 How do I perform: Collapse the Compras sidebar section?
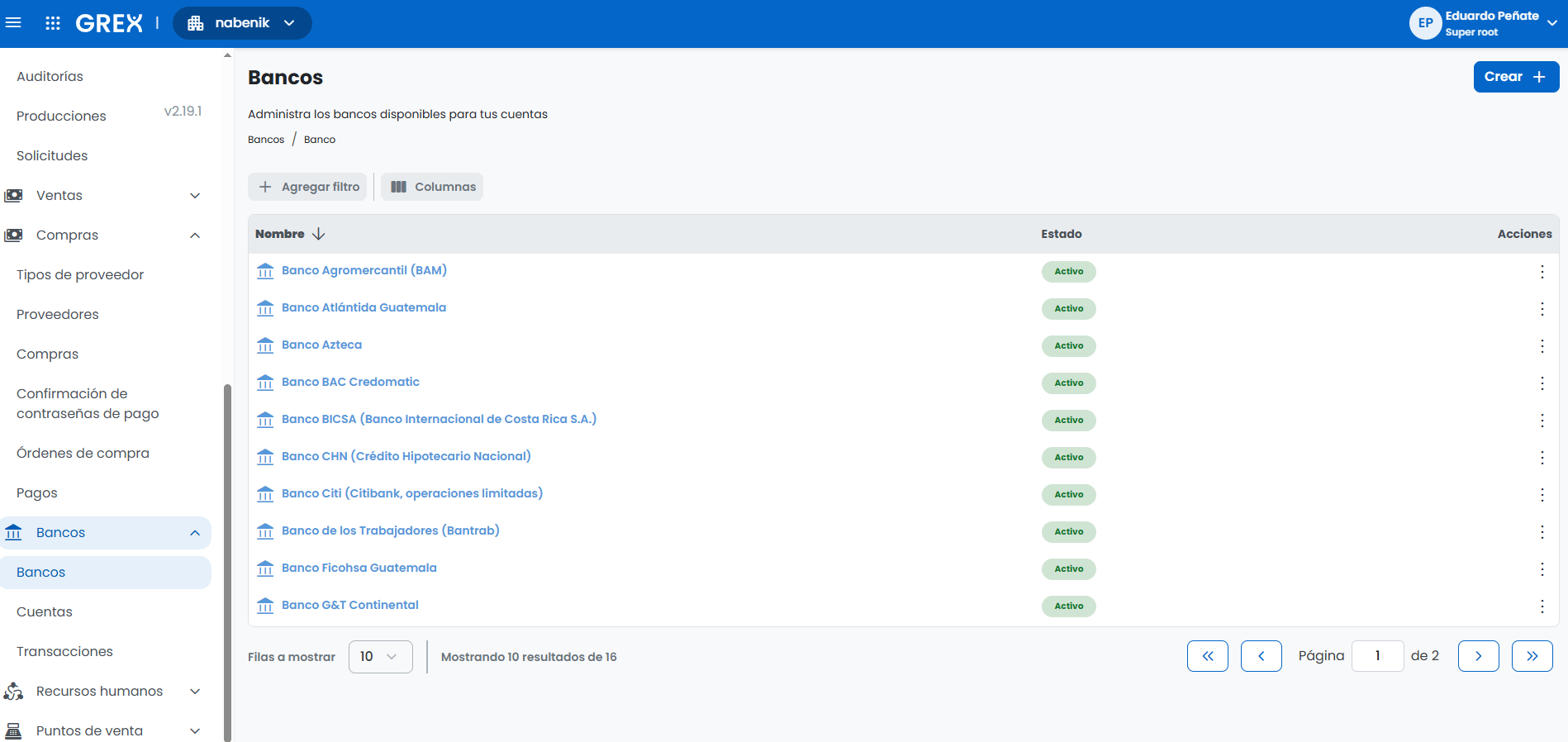point(106,235)
